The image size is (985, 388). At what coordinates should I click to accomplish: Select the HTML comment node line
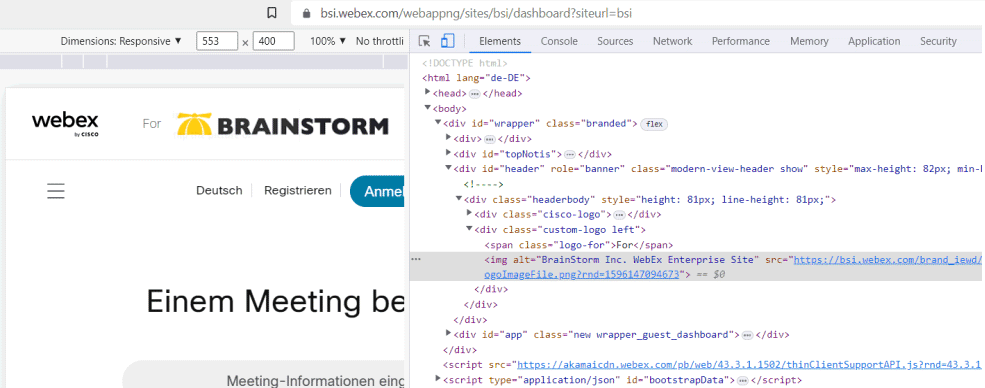[484, 184]
